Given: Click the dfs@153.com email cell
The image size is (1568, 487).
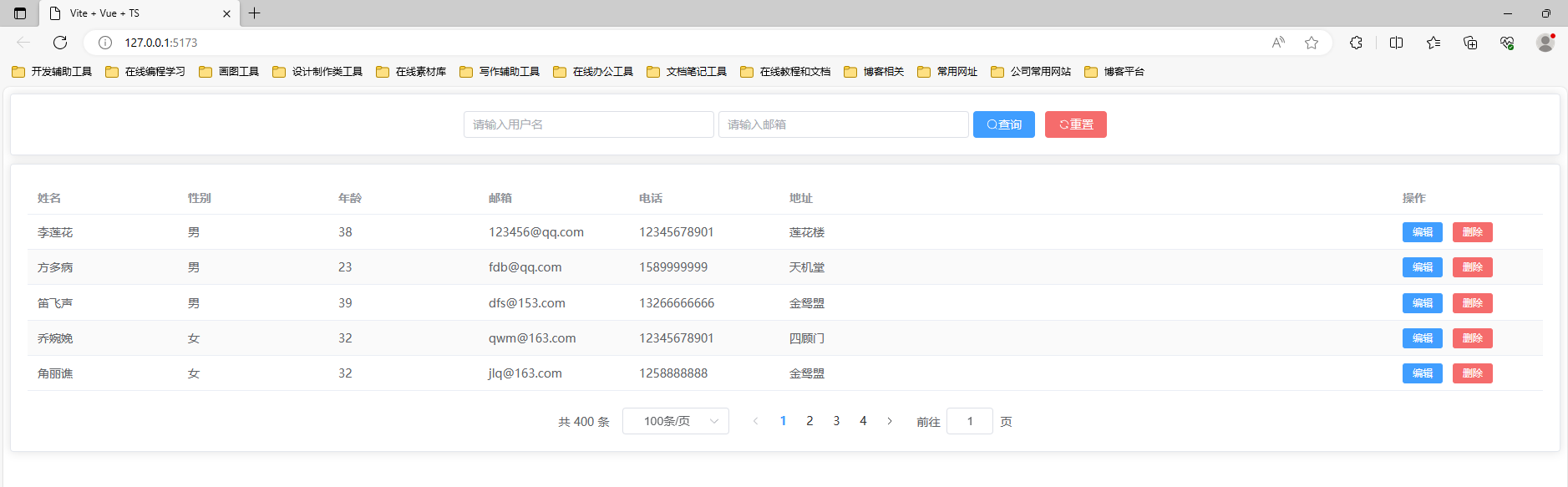Looking at the screenshot, I should (527, 303).
